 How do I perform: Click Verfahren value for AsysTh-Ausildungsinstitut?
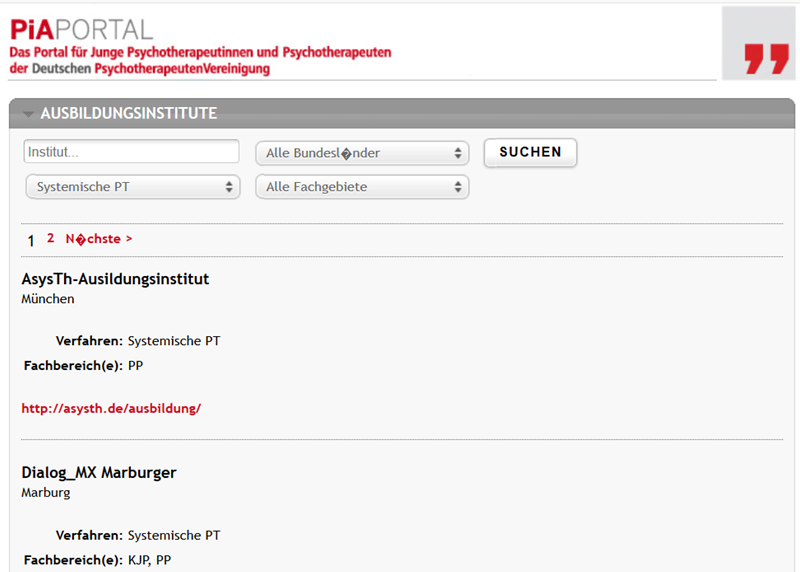click(x=174, y=341)
